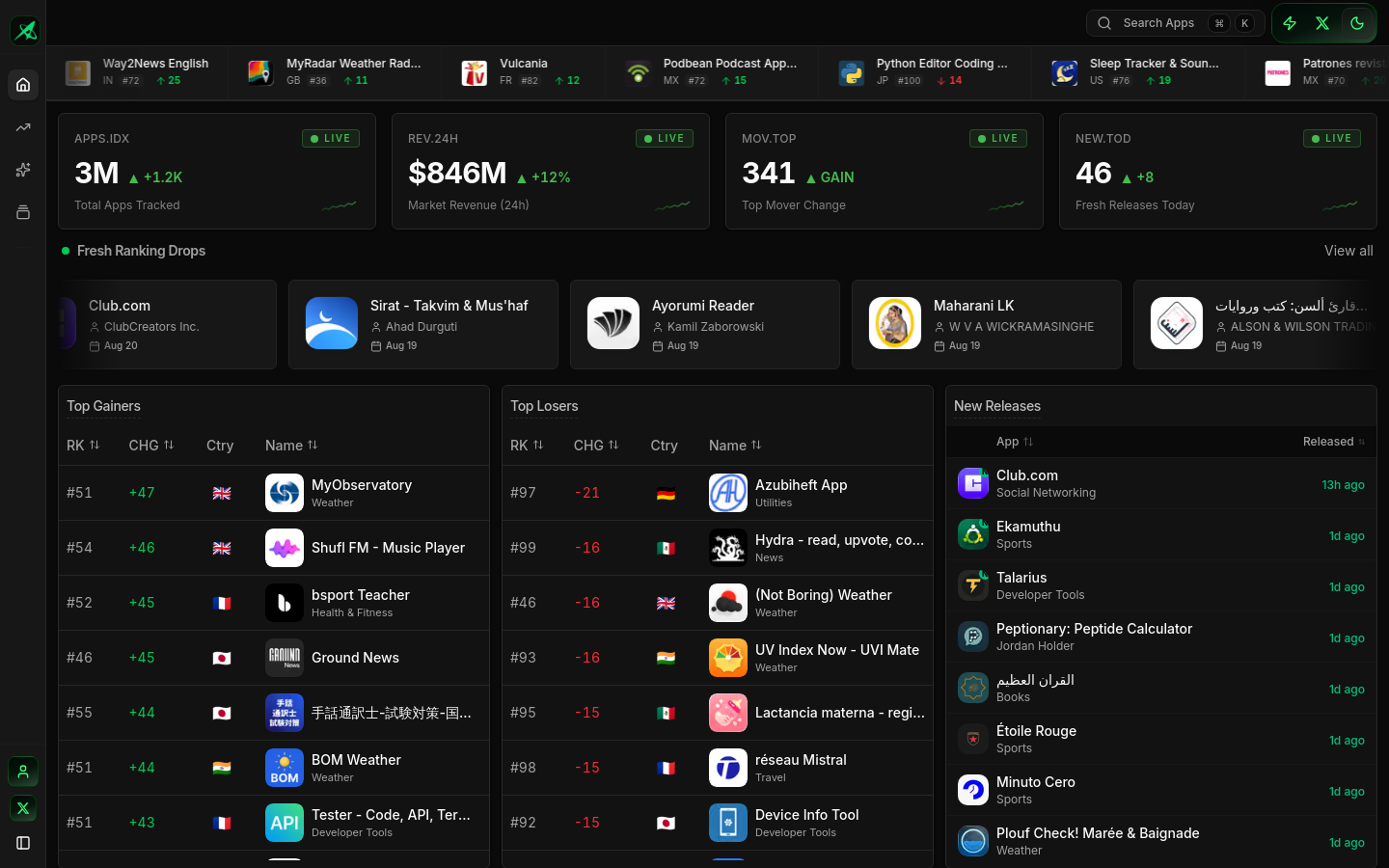Click the Plouf Check! app icon

973,841
